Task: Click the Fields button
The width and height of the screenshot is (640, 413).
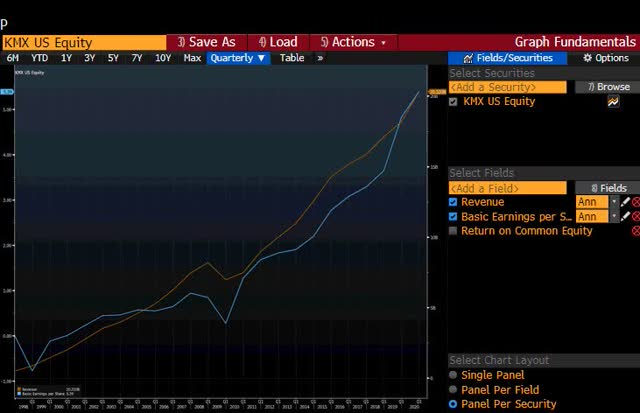Action: tap(608, 188)
